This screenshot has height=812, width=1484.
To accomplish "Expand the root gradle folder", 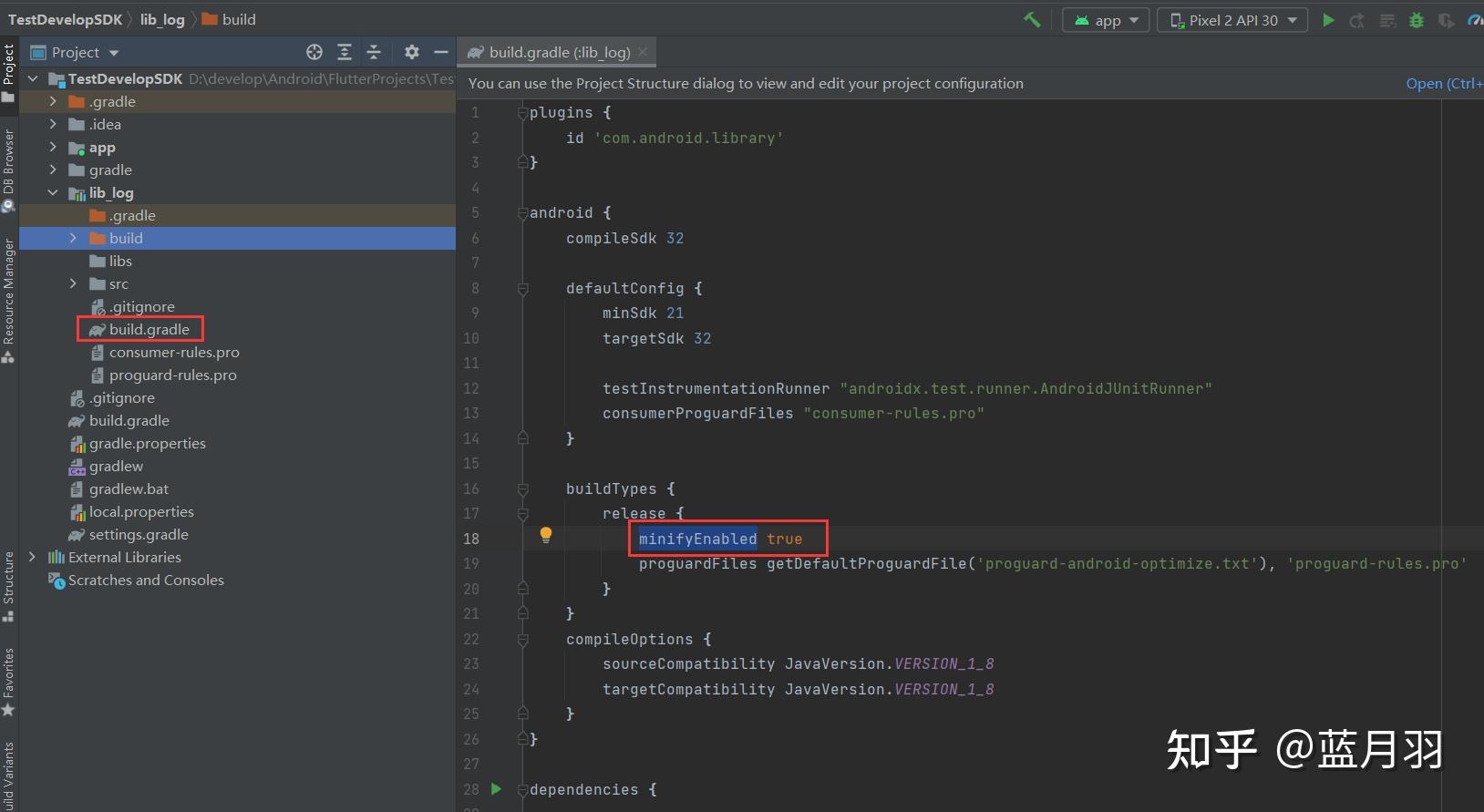I will click(x=53, y=170).
